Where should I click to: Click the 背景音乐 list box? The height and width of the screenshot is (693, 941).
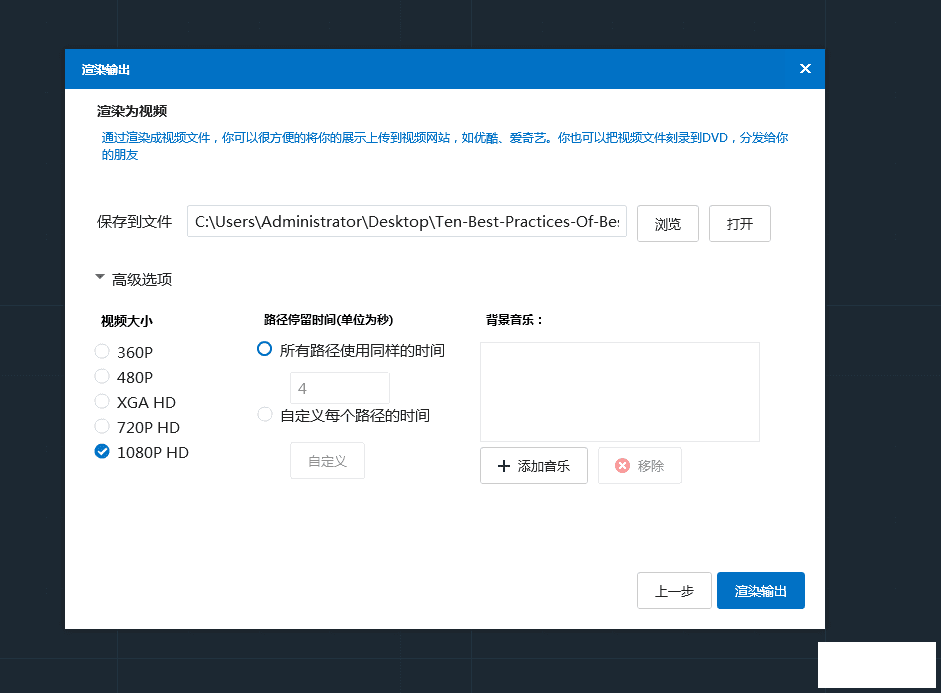[x=620, y=392]
